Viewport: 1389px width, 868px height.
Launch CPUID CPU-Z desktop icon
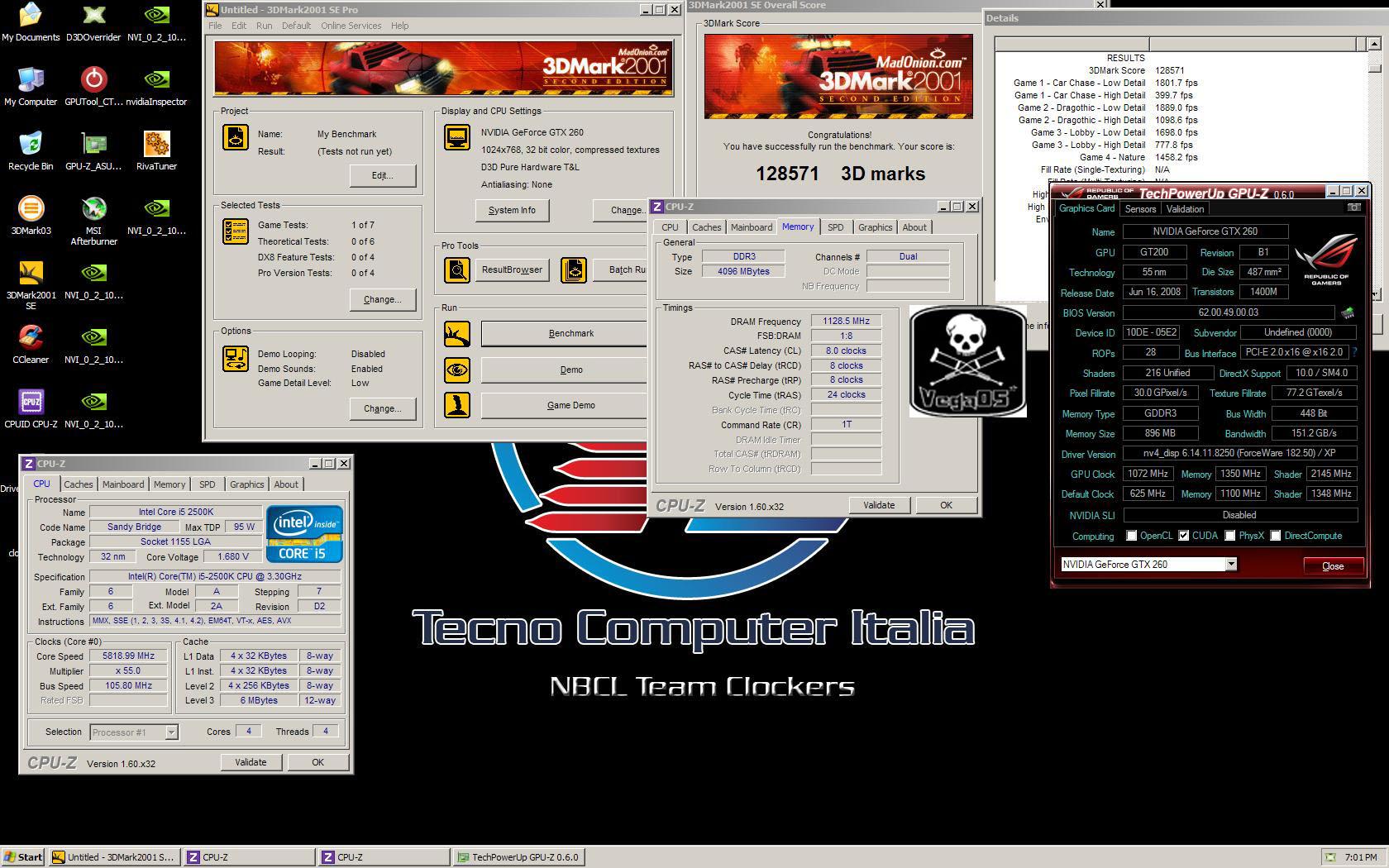coord(31,409)
